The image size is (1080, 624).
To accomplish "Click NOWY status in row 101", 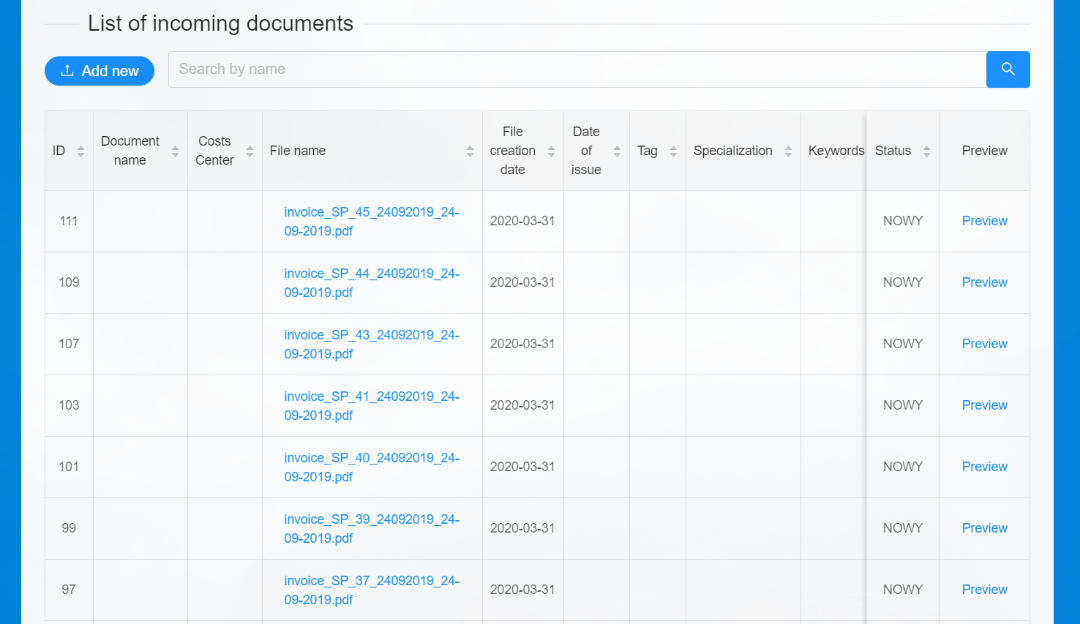I will [903, 466].
